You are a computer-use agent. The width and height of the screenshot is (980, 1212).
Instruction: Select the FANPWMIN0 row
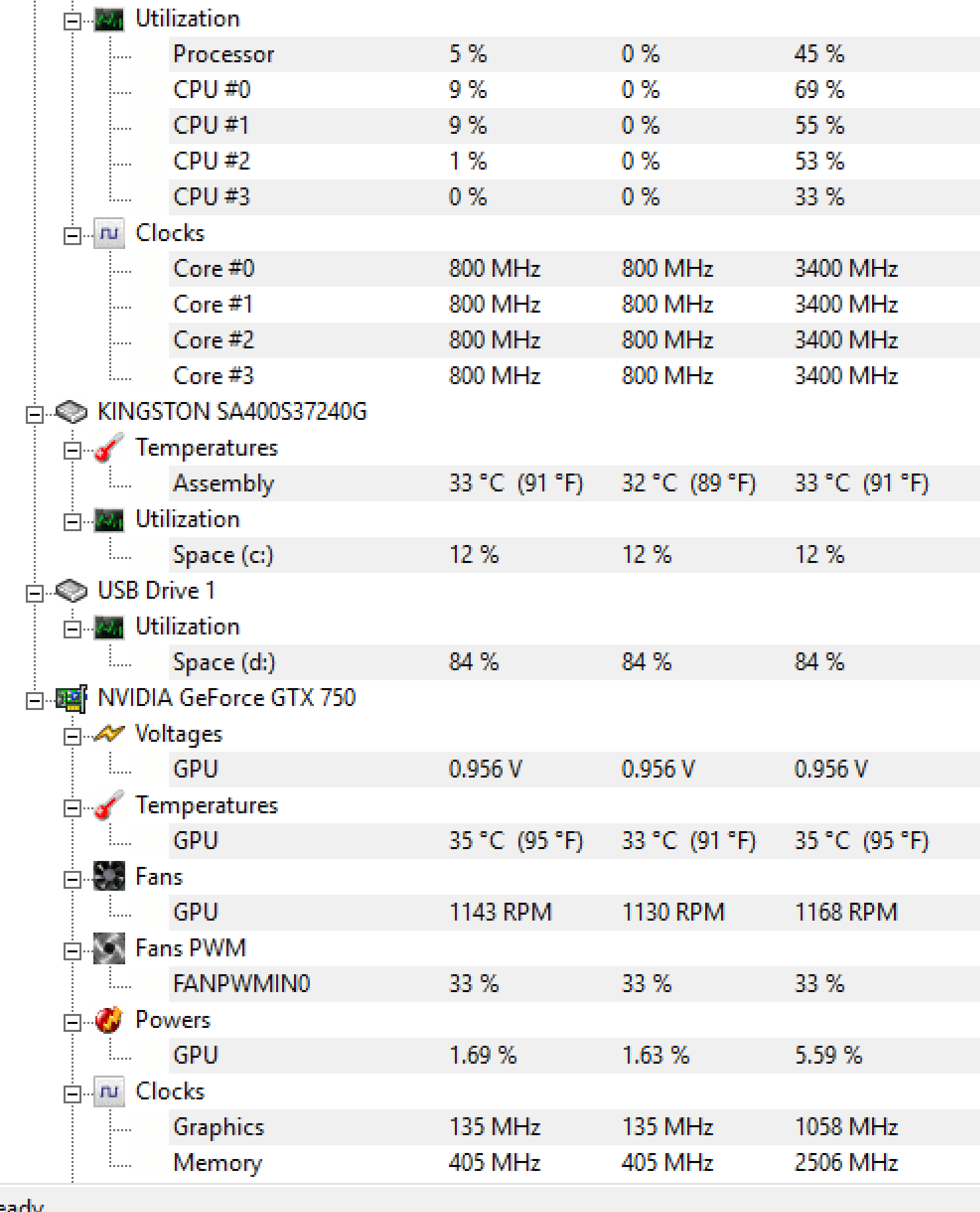(x=574, y=984)
